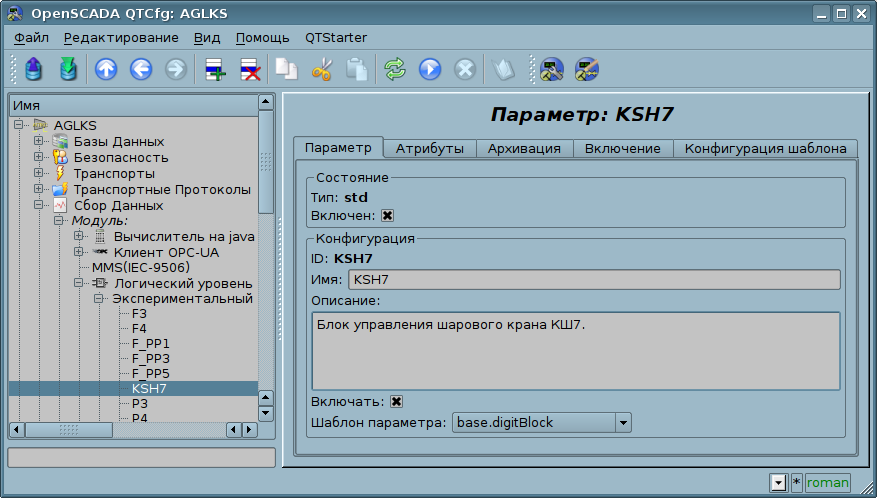The height and width of the screenshot is (498, 877).
Task: Click the AGLKS station icon in tree
Action: pyautogui.click(x=41, y=125)
